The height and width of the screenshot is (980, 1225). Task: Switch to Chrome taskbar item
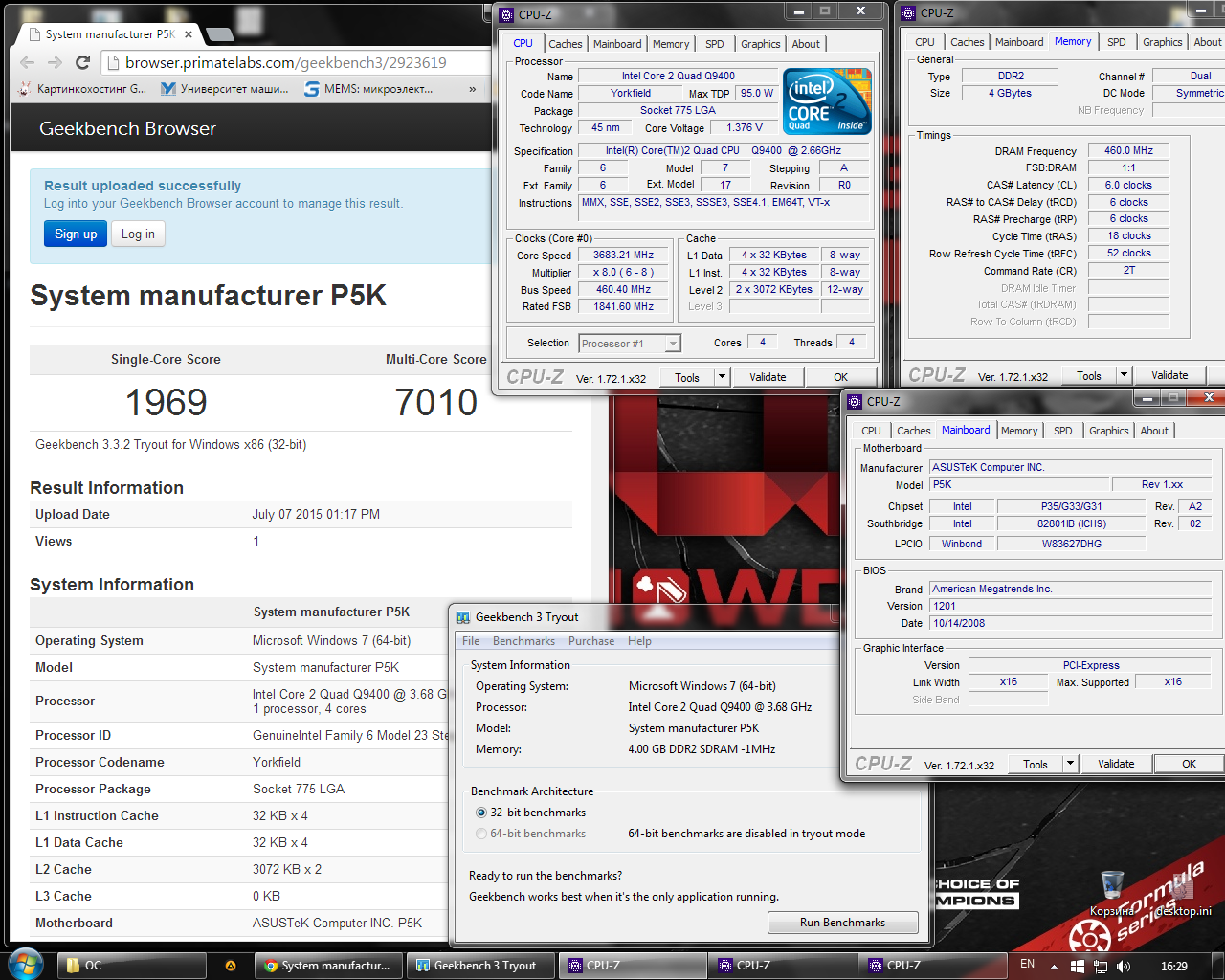pos(328,965)
